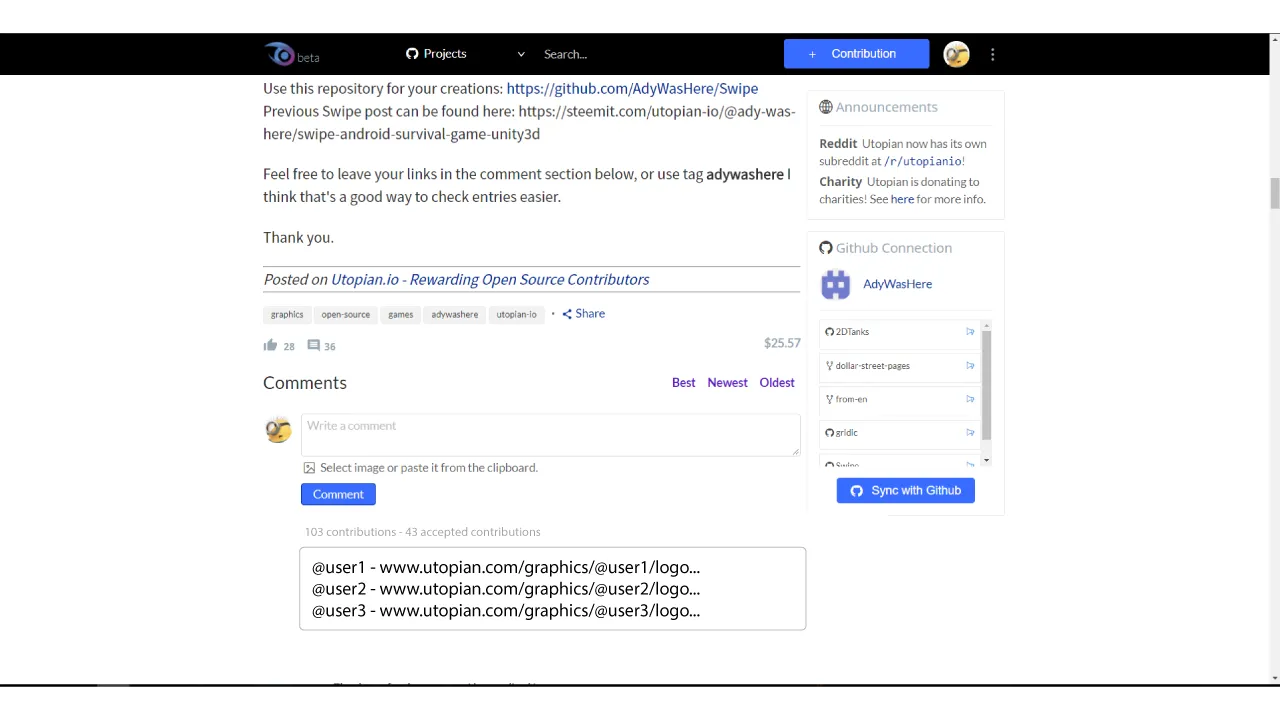Click the page's main vertical scrollbar thumb
1280x720 pixels.
[1274, 193]
